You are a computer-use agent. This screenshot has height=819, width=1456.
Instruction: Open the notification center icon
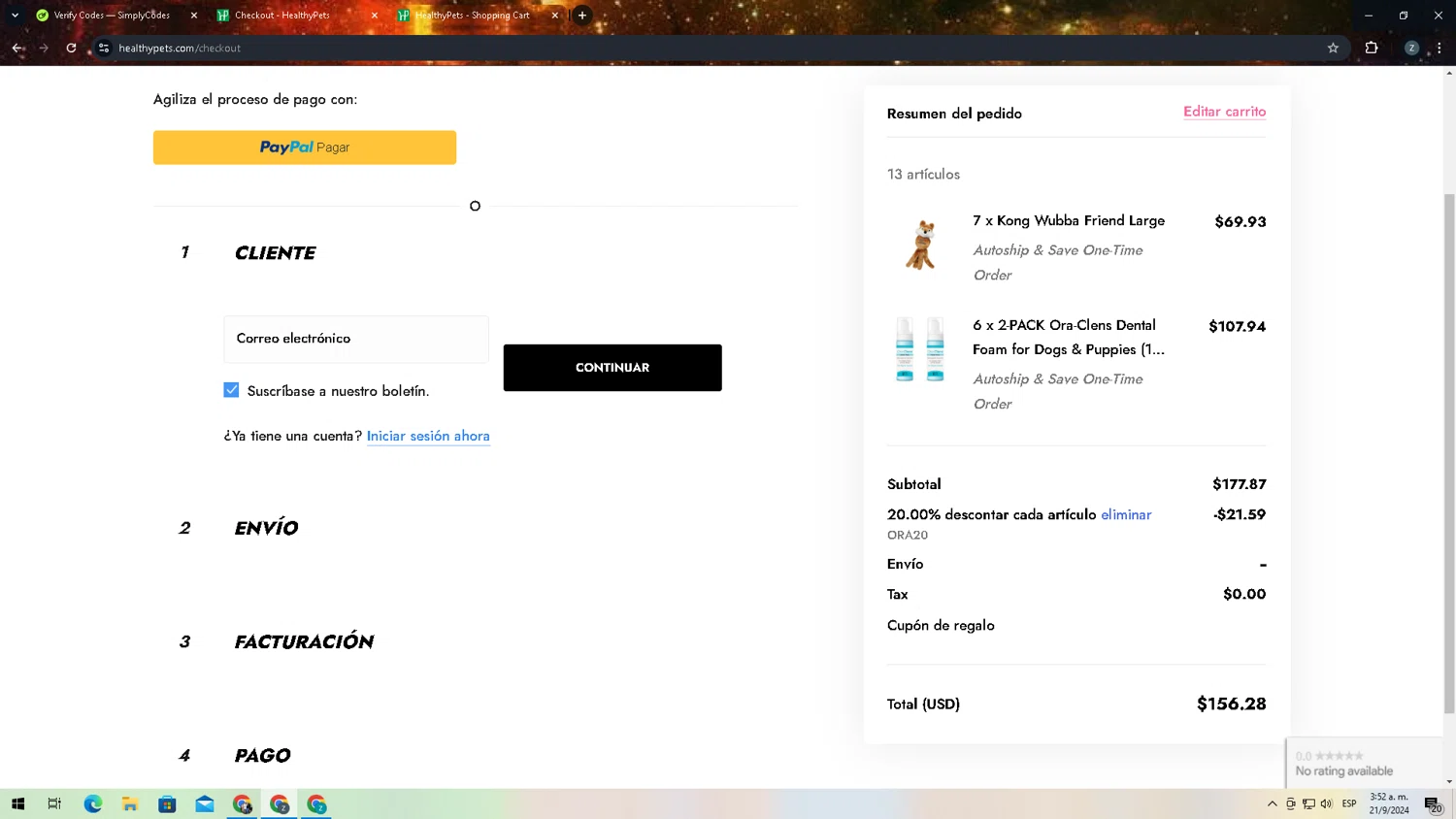pyautogui.click(x=1433, y=803)
